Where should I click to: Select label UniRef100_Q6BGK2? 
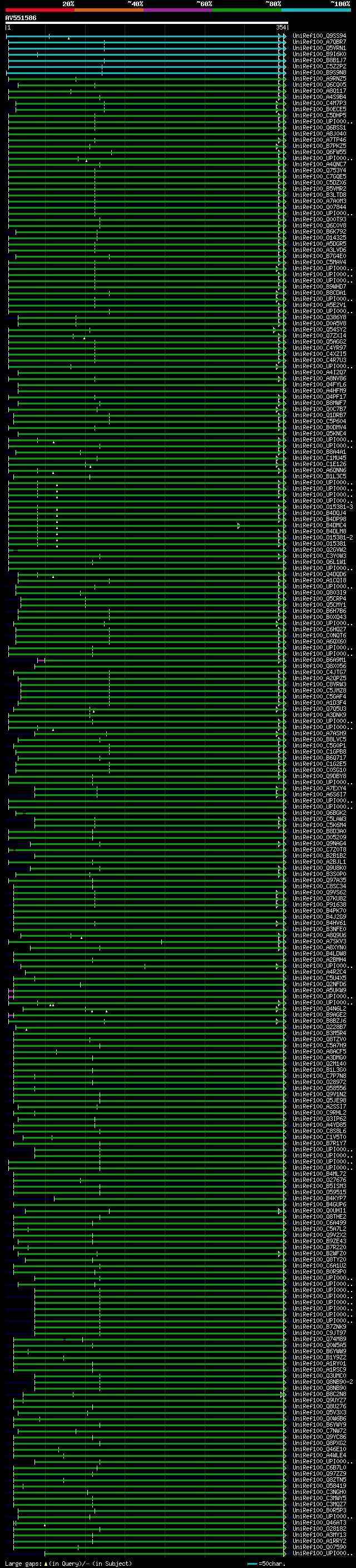click(x=319, y=813)
